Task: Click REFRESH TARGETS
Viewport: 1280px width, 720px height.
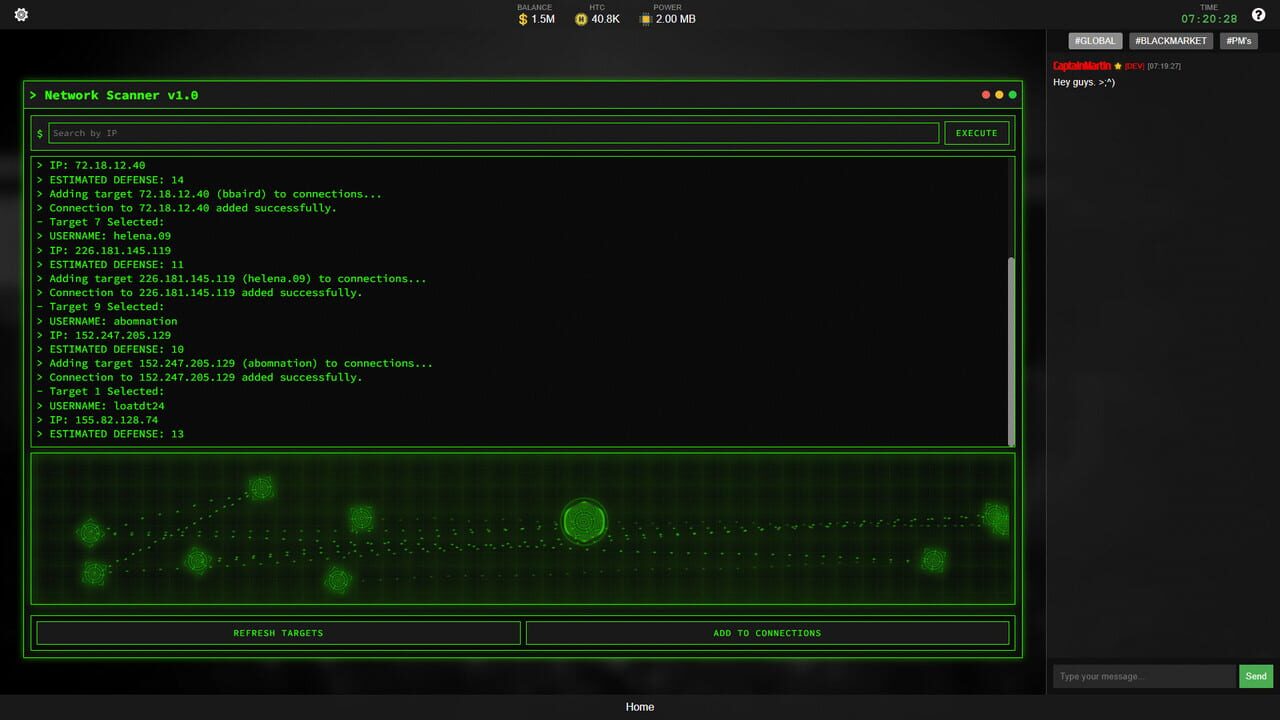Action: click(278, 633)
